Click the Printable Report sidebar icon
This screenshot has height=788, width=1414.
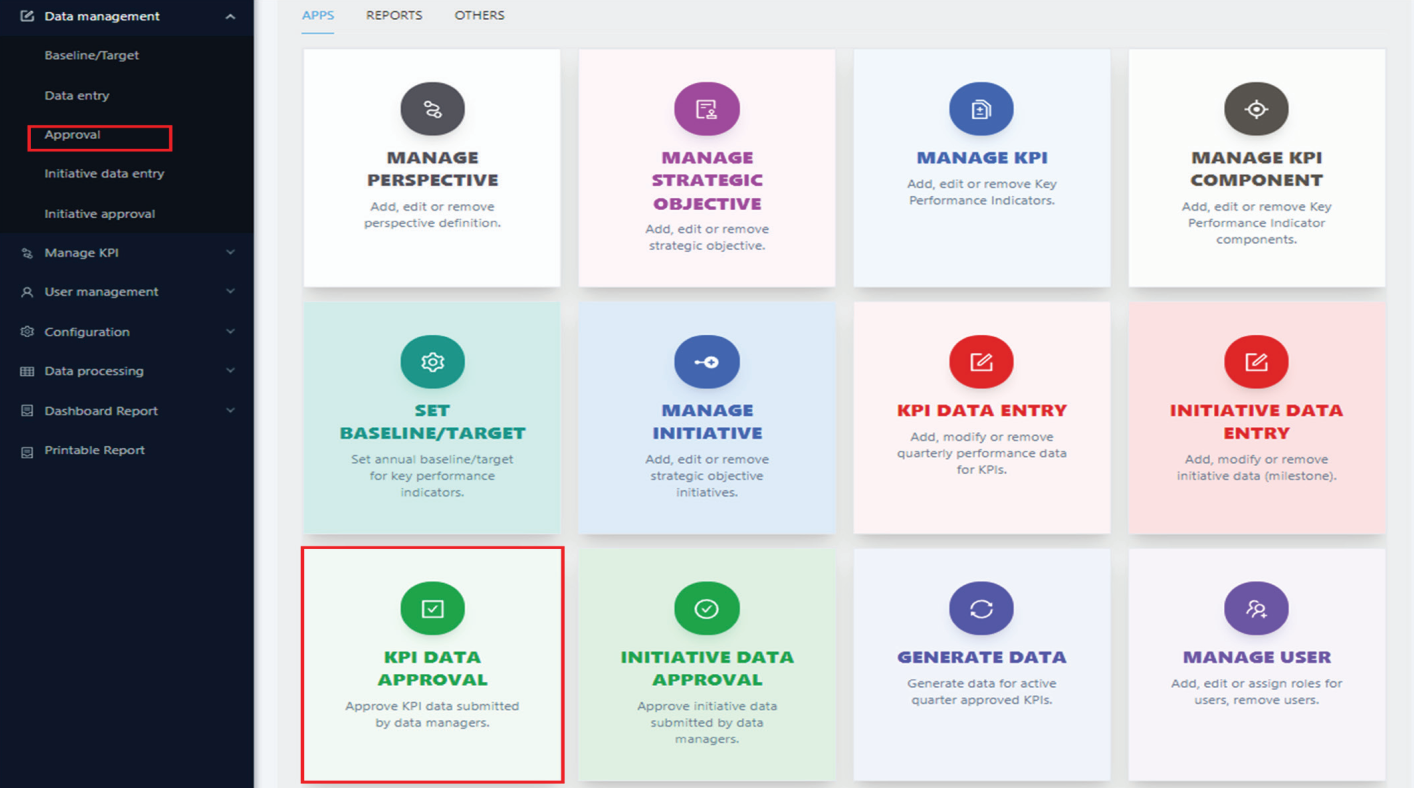[x=27, y=451]
